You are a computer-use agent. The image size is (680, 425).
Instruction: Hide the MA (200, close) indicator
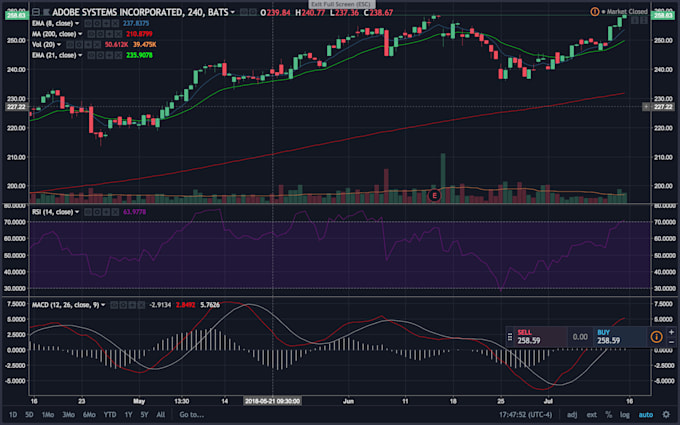pos(91,34)
